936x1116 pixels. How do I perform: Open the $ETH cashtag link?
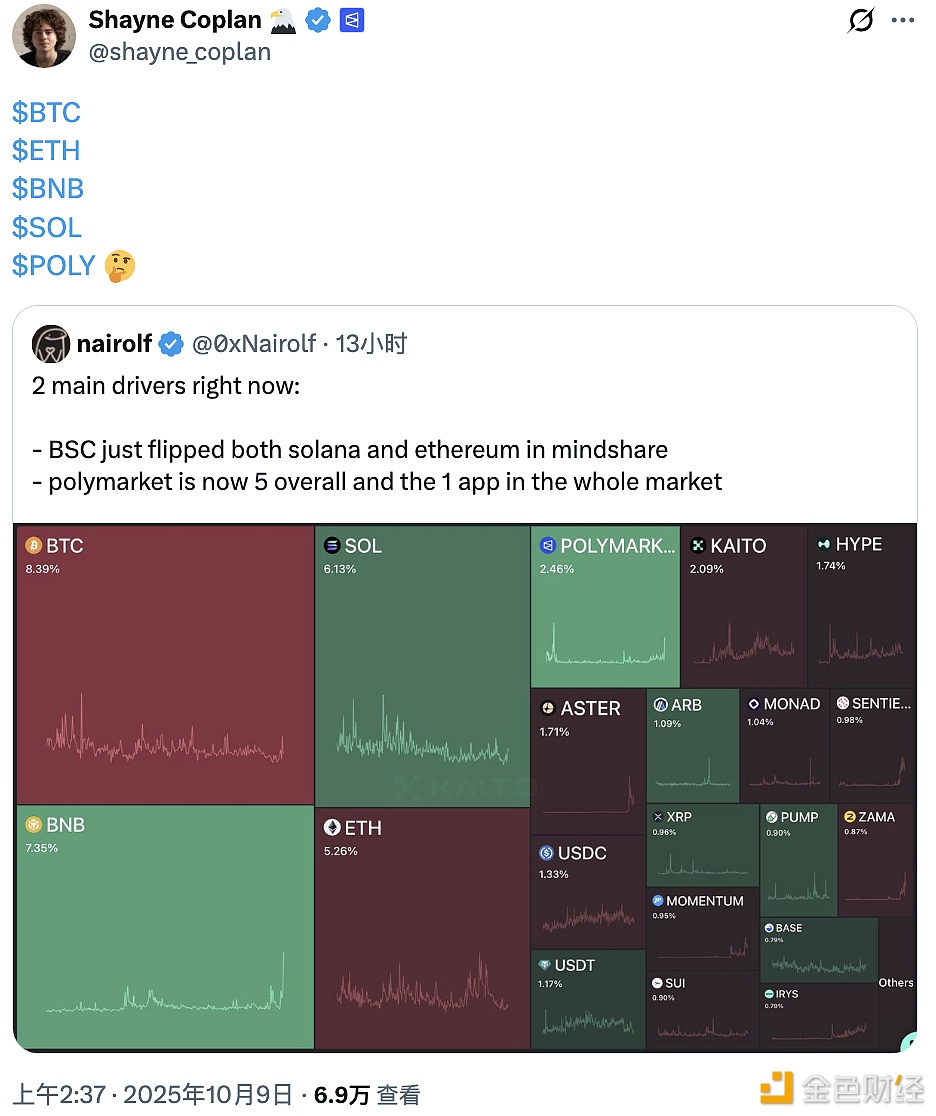click(x=46, y=150)
